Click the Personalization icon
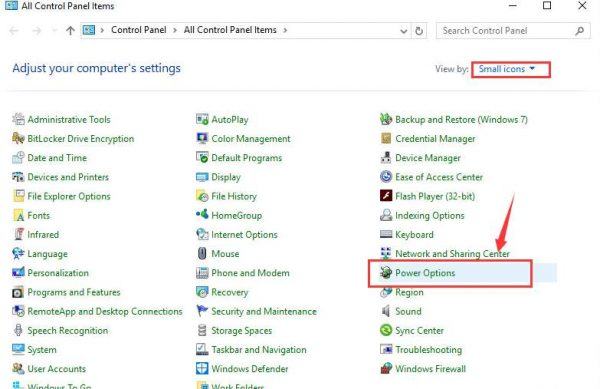The image size is (600, 389). coord(18,272)
